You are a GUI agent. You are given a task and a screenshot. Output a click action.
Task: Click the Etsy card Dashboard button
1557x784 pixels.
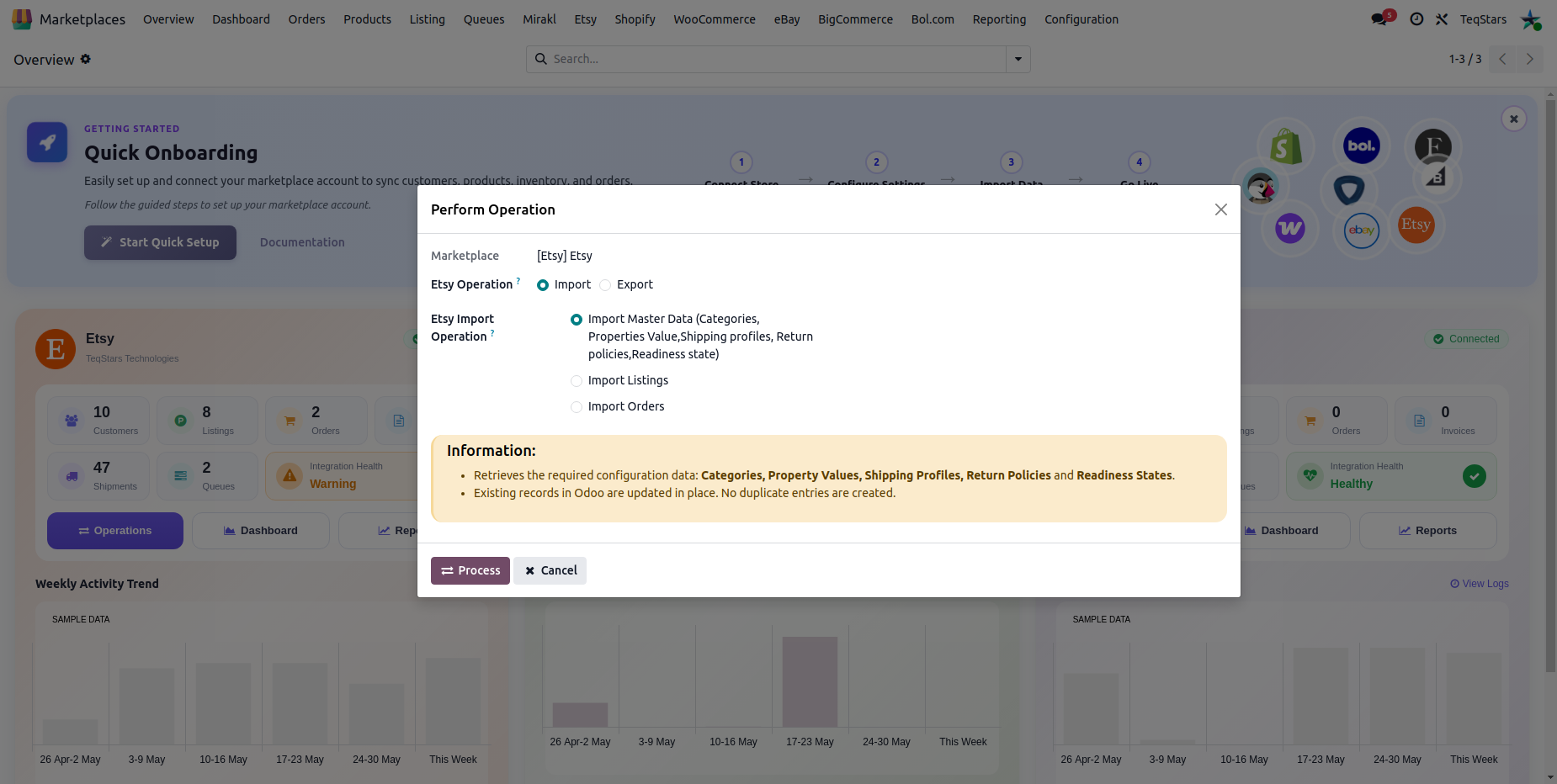pos(261,531)
